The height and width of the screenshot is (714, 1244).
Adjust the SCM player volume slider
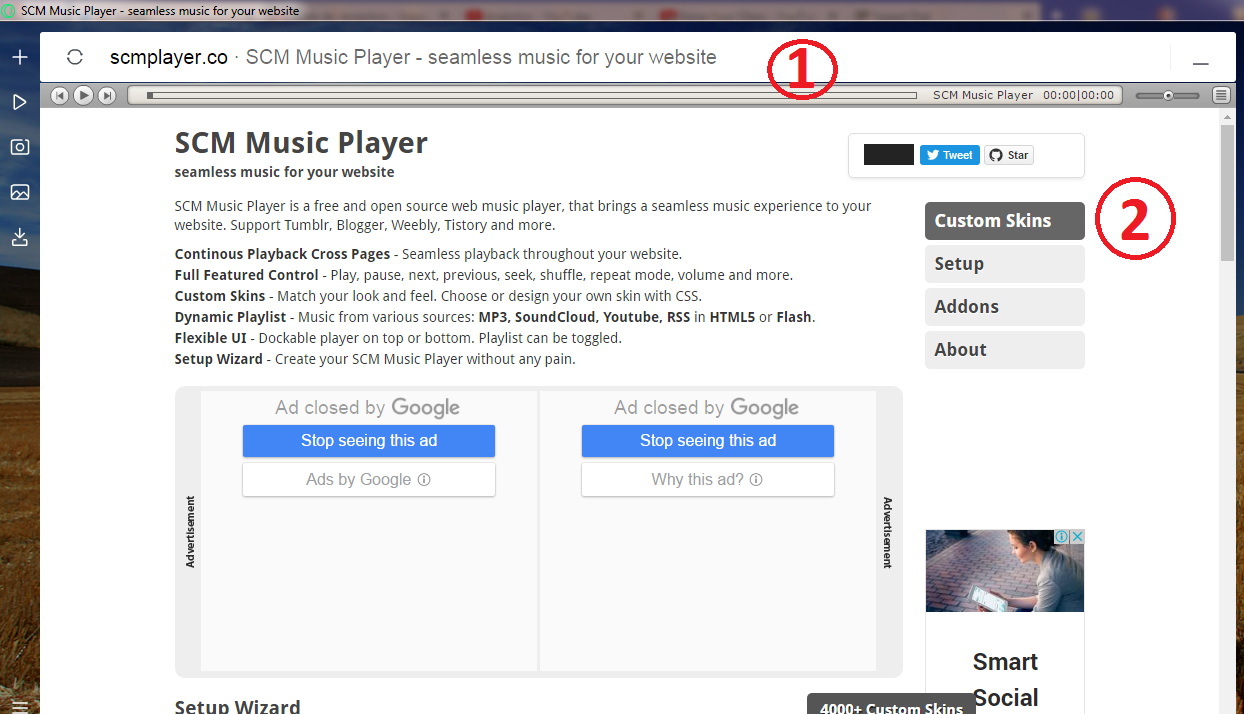click(1168, 95)
